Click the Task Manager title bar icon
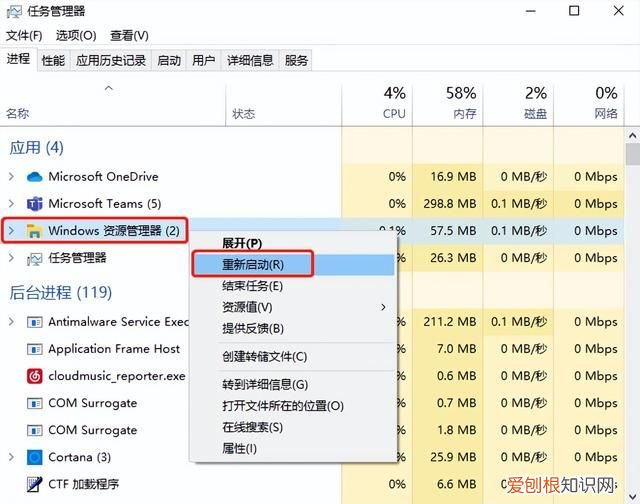The width and height of the screenshot is (640, 504). click(14, 11)
